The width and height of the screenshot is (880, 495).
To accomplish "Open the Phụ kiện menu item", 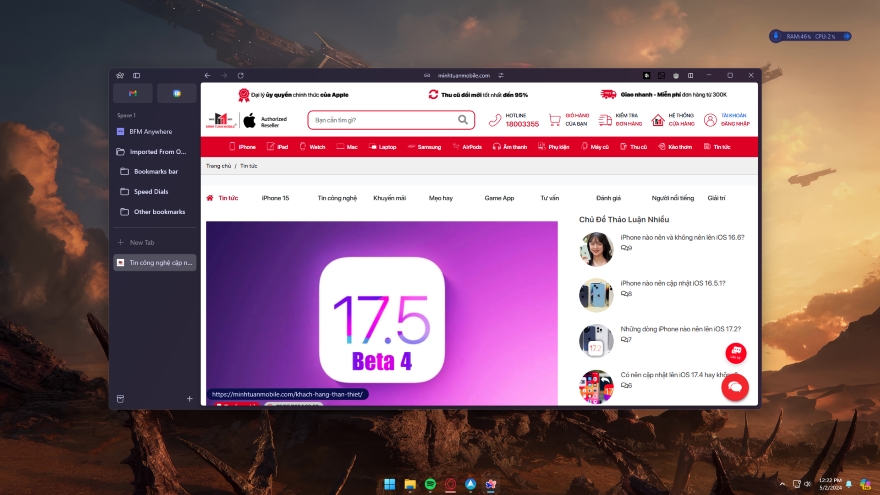I will [553, 146].
